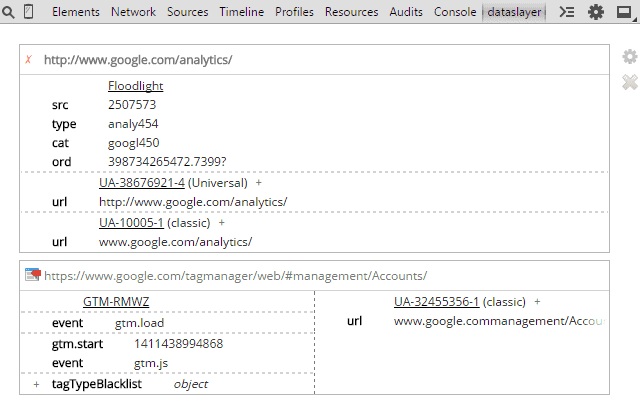The height and width of the screenshot is (400, 640).
Task: Toggle device mode mobile icon
Action: click(29, 12)
